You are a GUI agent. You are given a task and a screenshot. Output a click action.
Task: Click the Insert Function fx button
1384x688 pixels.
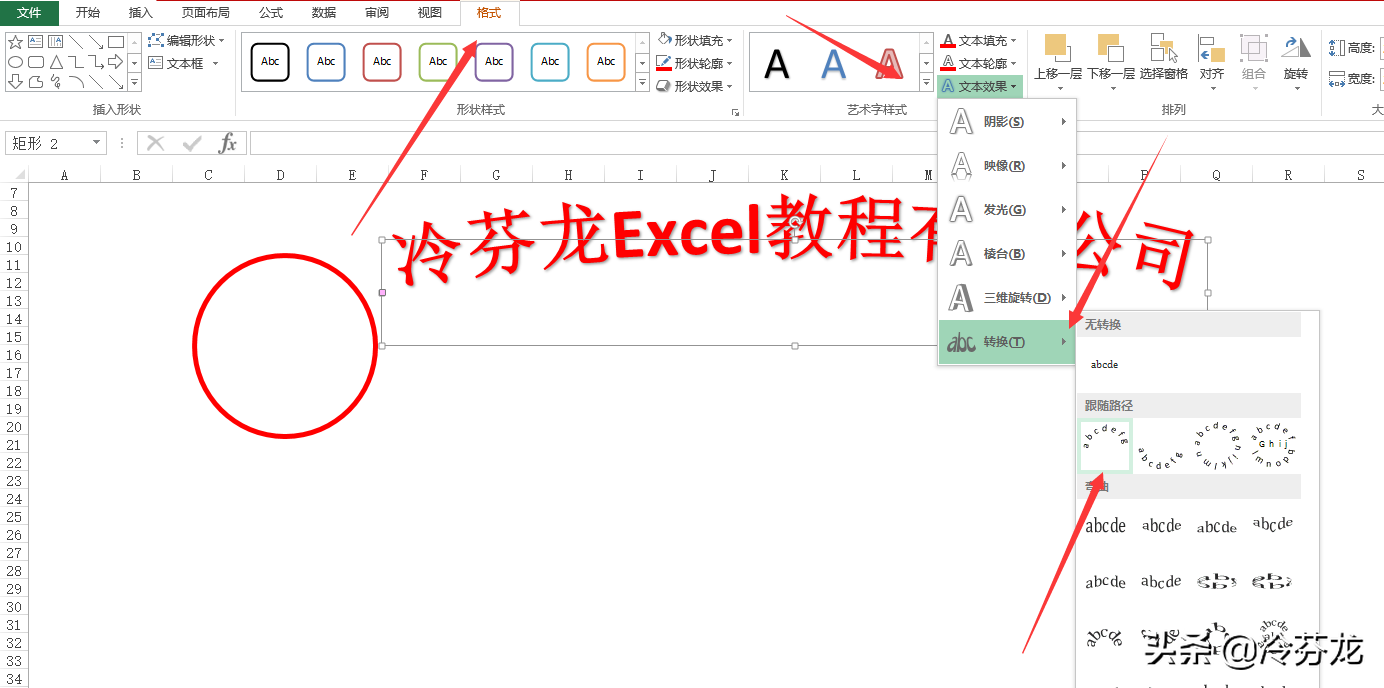point(228,143)
